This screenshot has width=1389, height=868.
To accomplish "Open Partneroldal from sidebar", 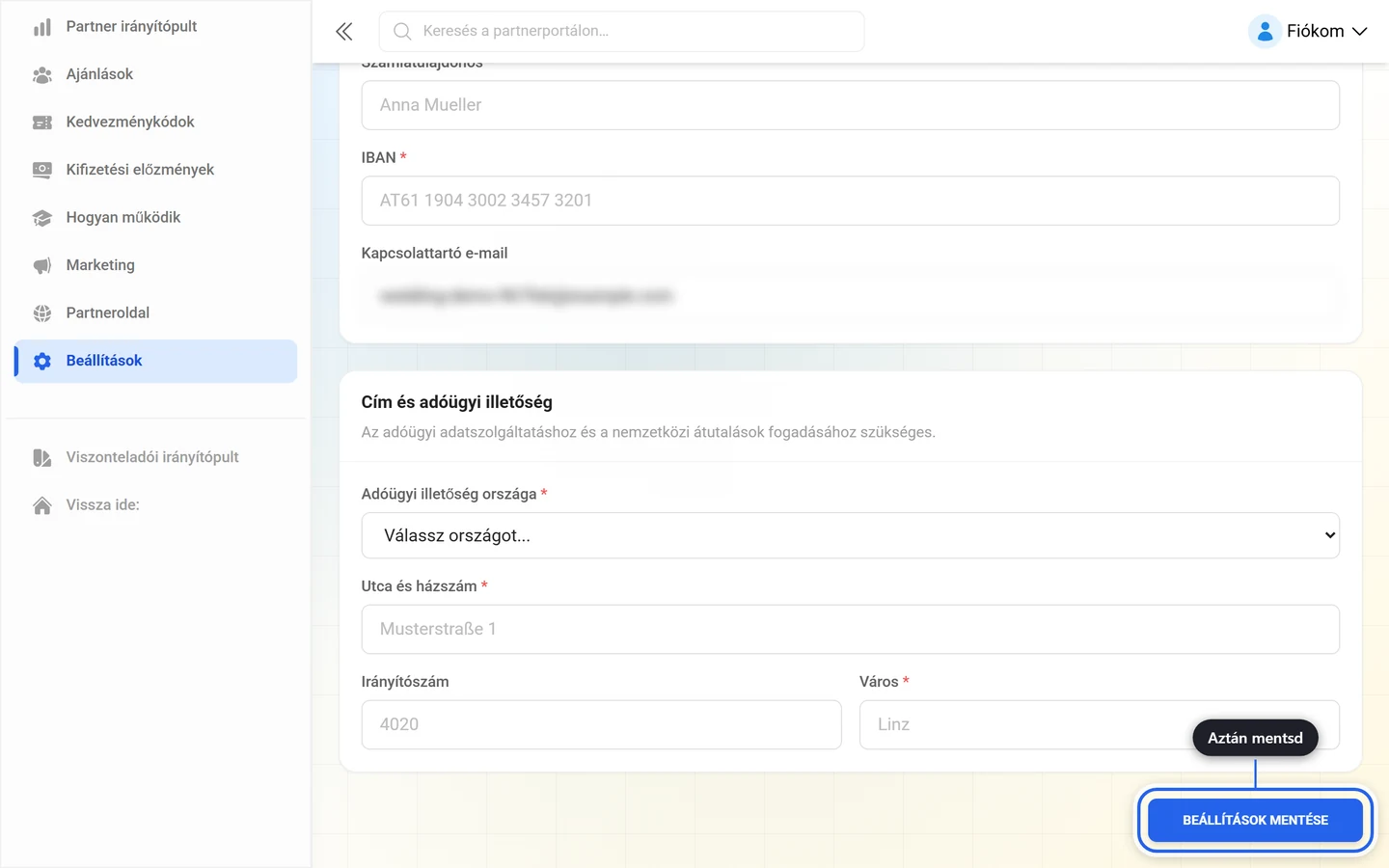I will (155, 313).
